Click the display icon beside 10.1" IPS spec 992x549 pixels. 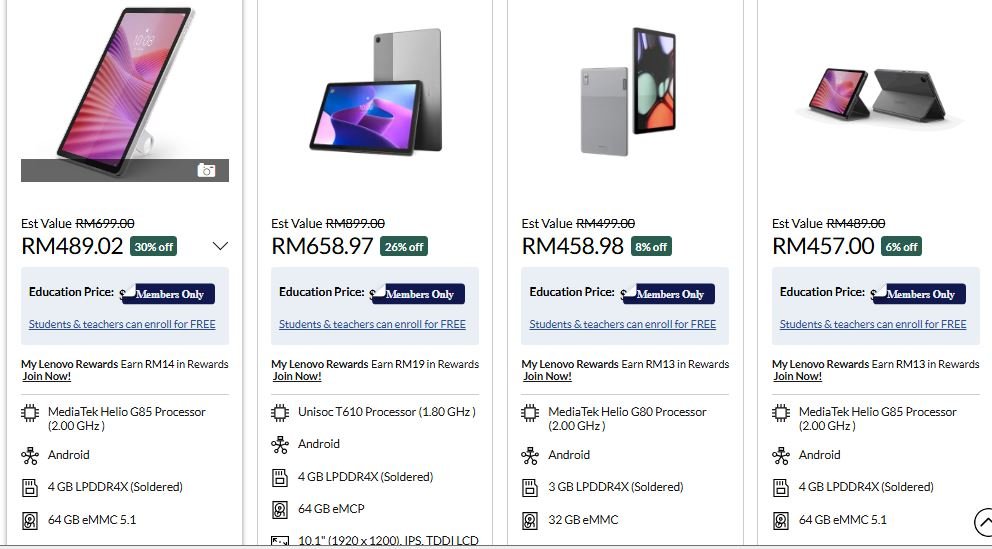[x=280, y=542]
